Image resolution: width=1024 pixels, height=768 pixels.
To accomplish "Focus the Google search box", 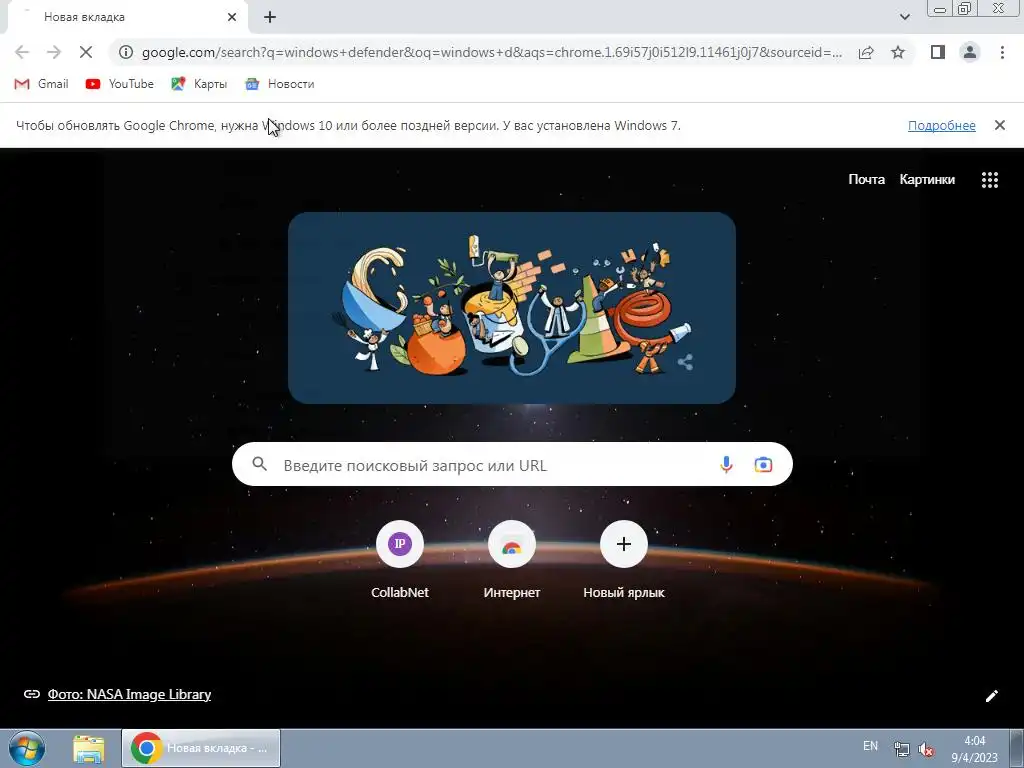I will (x=512, y=464).
